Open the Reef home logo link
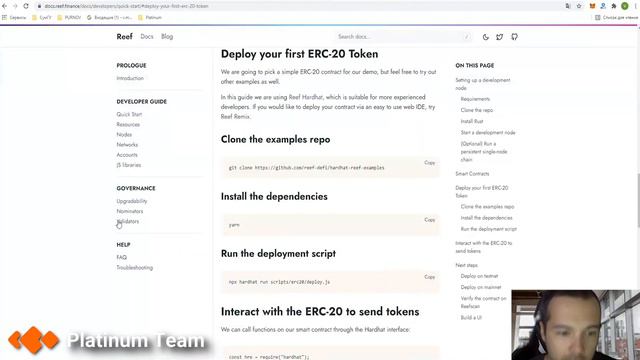Image resolution: width=640 pixels, height=360 pixels. 124,37
